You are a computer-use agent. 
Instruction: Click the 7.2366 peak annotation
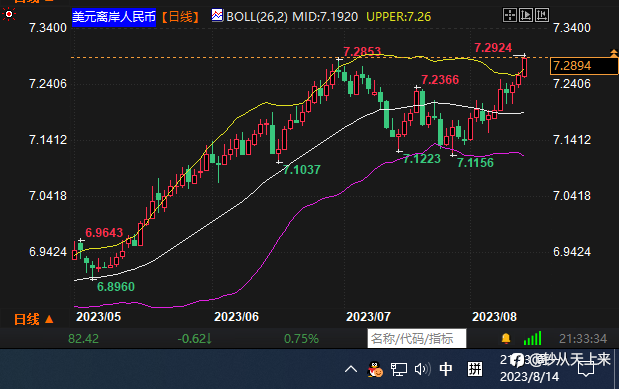coord(440,80)
